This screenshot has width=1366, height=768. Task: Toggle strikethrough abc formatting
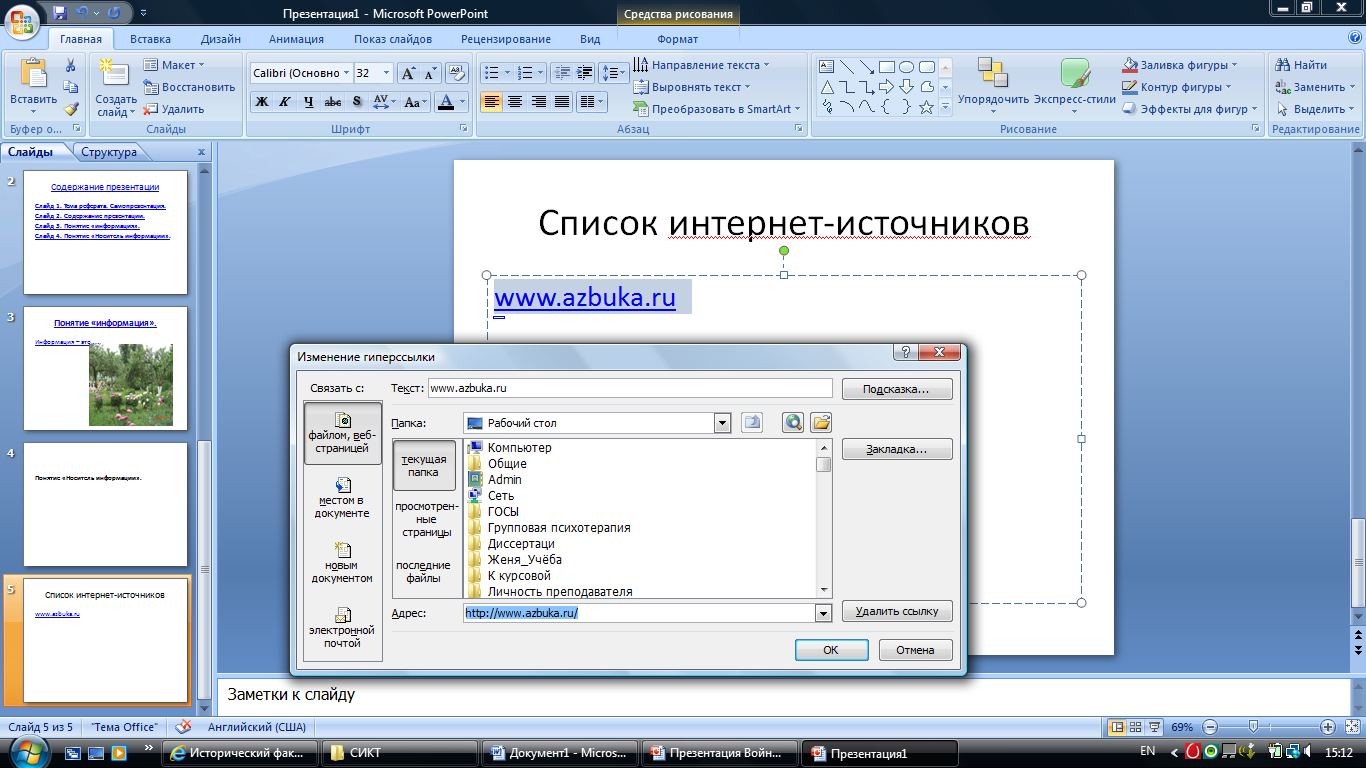click(333, 102)
